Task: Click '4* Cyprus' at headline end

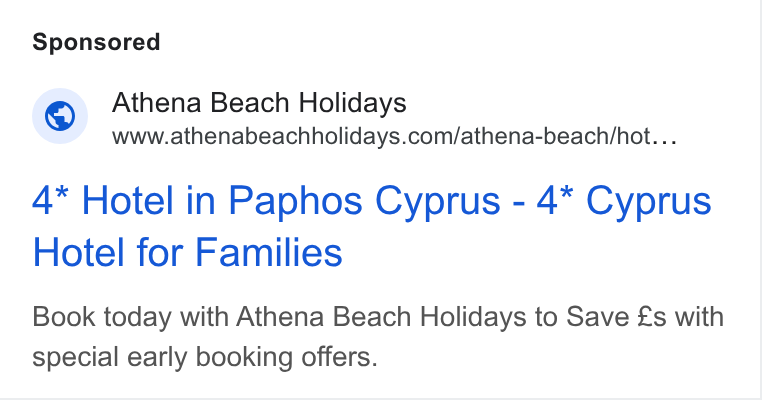Action: 624,201
